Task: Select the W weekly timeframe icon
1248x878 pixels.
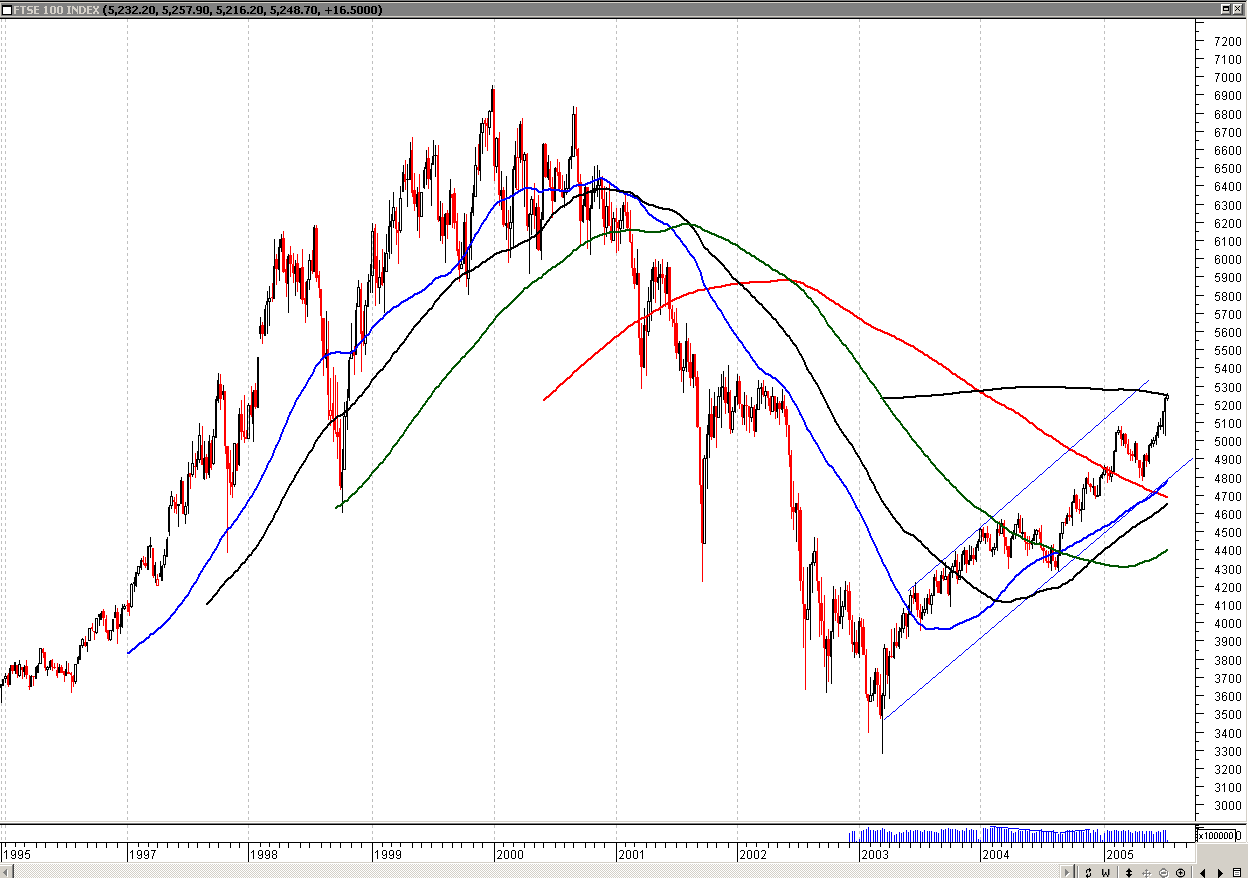Action: point(1106,870)
